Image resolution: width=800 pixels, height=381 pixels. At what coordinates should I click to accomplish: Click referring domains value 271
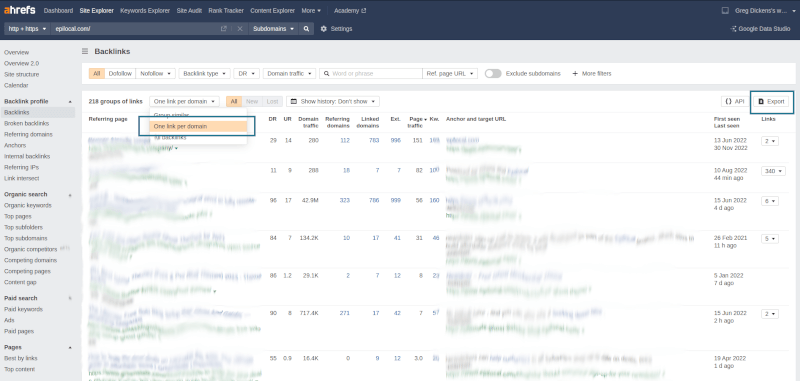(x=344, y=313)
